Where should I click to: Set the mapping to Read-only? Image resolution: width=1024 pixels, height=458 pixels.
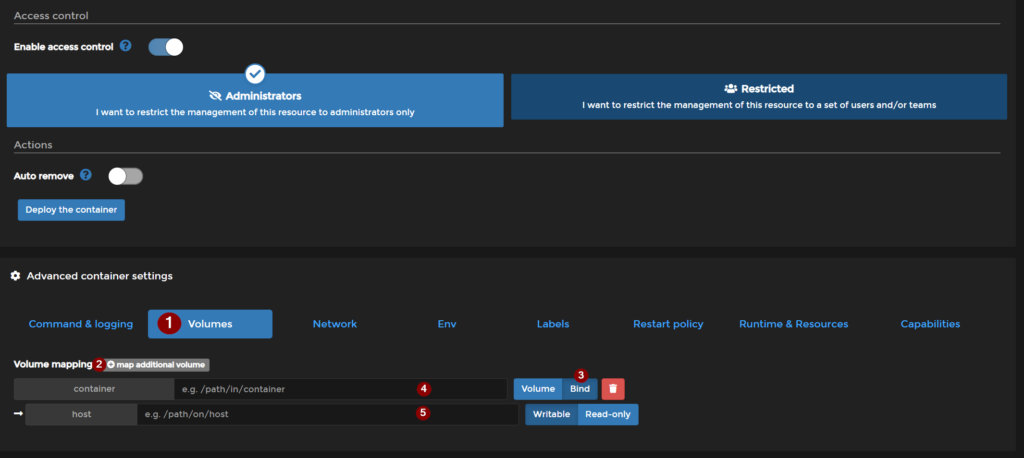pos(607,414)
